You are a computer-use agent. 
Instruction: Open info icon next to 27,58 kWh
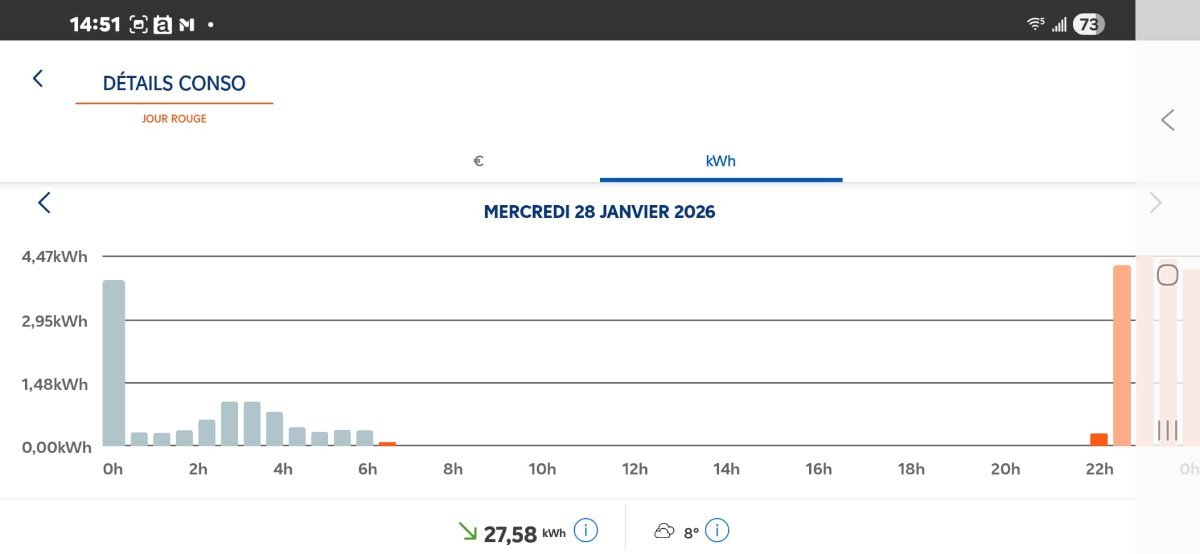586,531
